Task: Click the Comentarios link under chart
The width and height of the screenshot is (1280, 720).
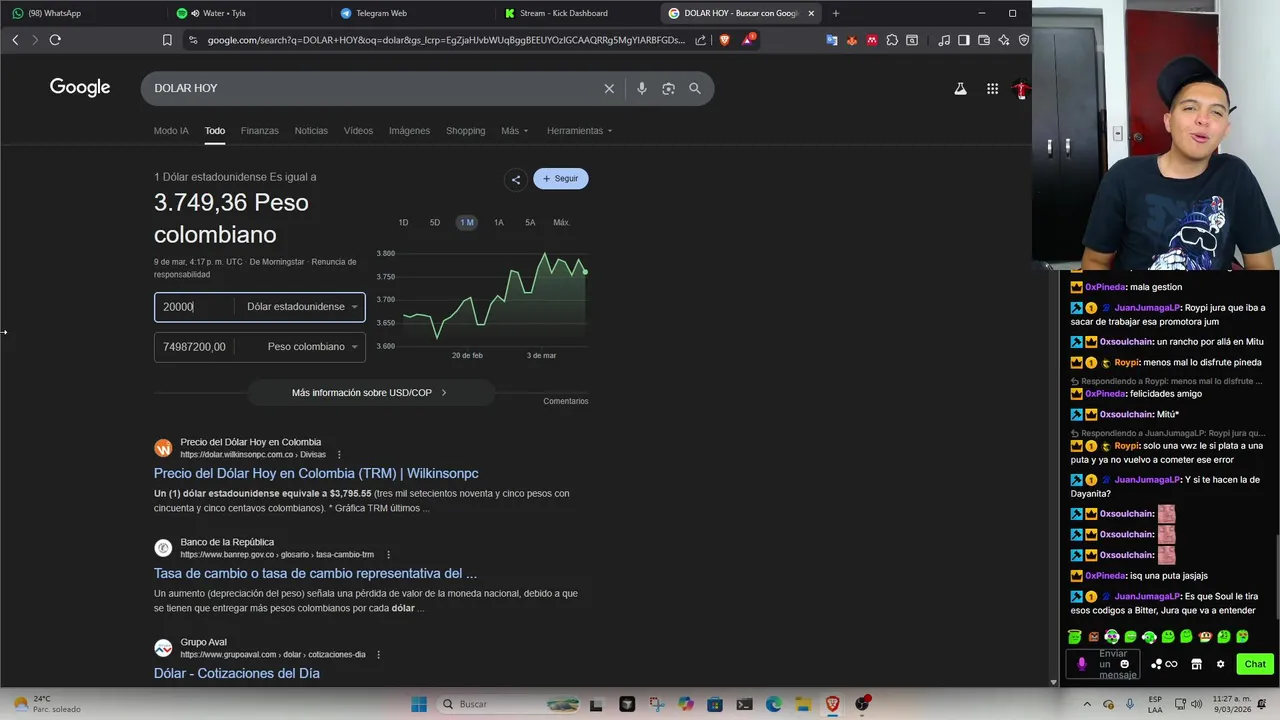Action: pyautogui.click(x=566, y=401)
